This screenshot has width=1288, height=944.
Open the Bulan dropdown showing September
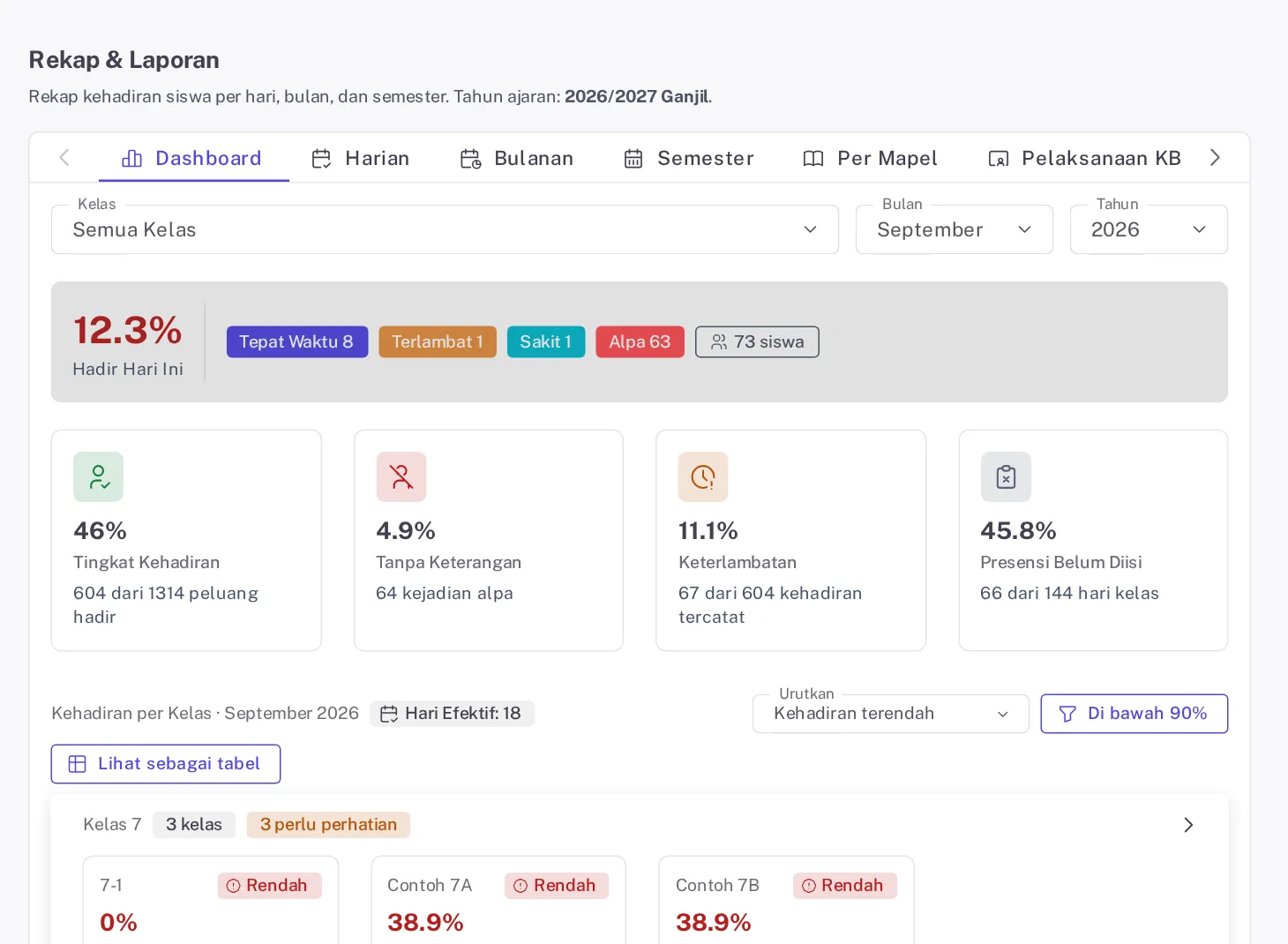pos(955,229)
